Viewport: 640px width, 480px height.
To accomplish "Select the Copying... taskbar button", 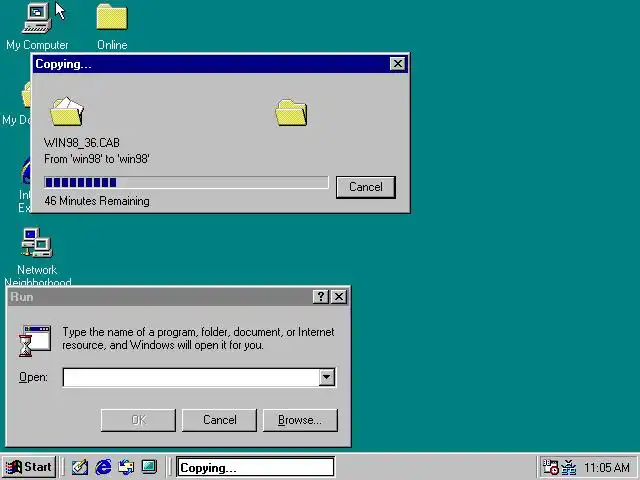I will tap(256, 467).
